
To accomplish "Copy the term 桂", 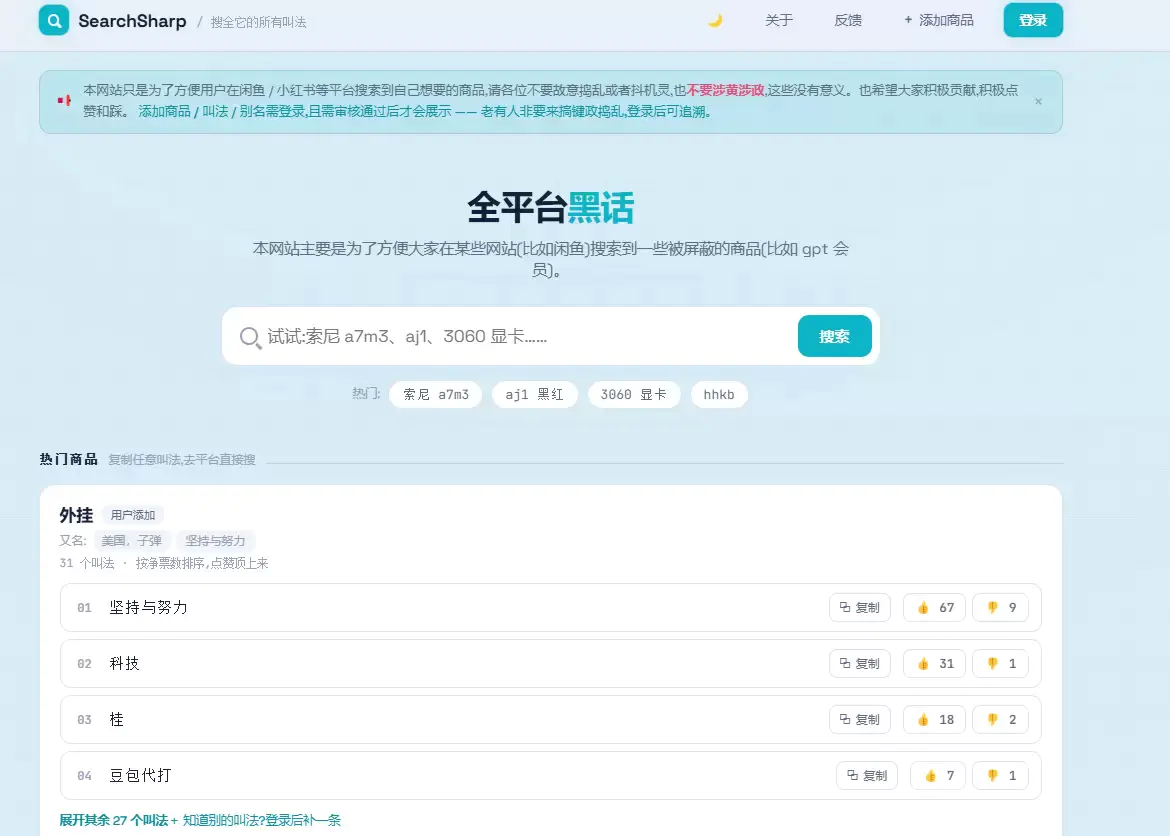I will point(860,720).
